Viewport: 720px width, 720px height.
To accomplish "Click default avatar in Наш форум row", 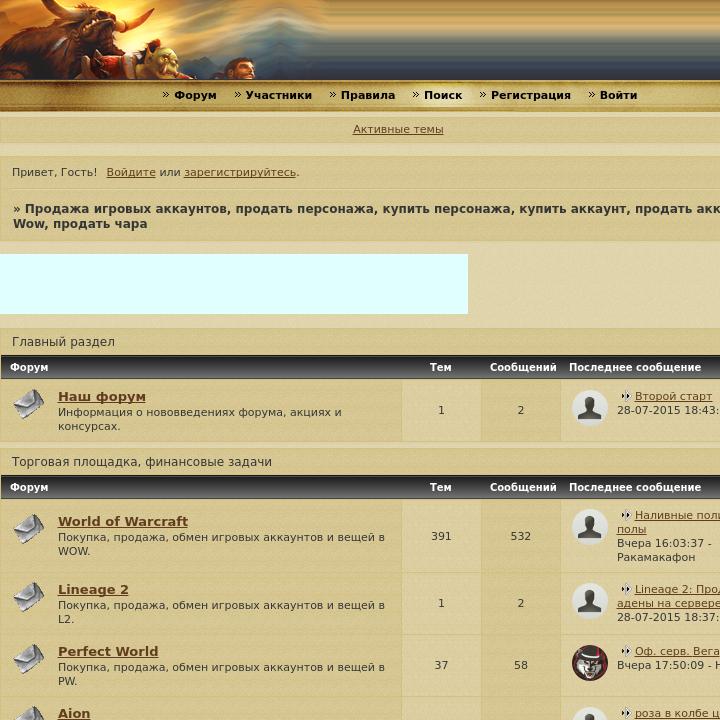I will click(x=590, y=408).
